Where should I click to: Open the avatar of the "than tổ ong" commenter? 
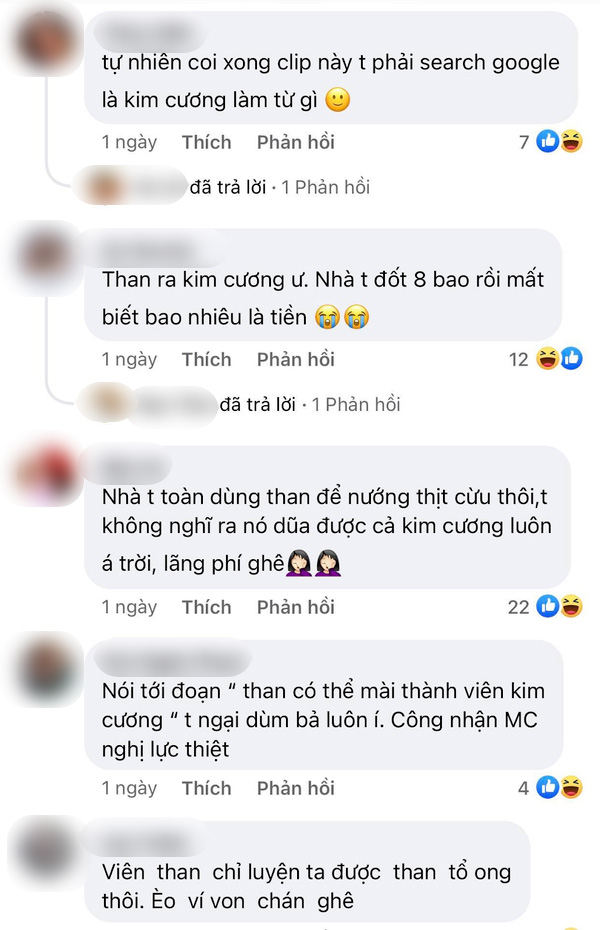(46, 852)
